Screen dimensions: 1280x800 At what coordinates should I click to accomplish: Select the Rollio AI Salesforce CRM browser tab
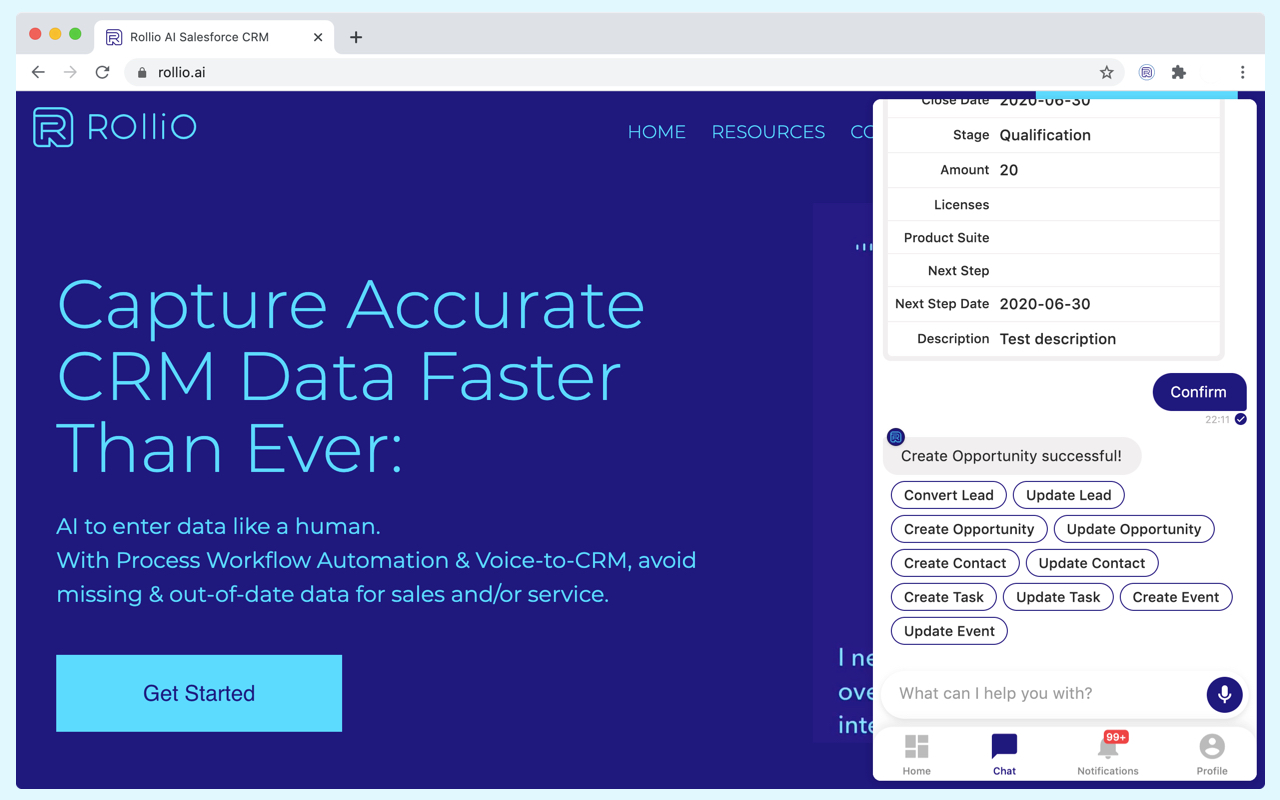(x=215, y=37)
